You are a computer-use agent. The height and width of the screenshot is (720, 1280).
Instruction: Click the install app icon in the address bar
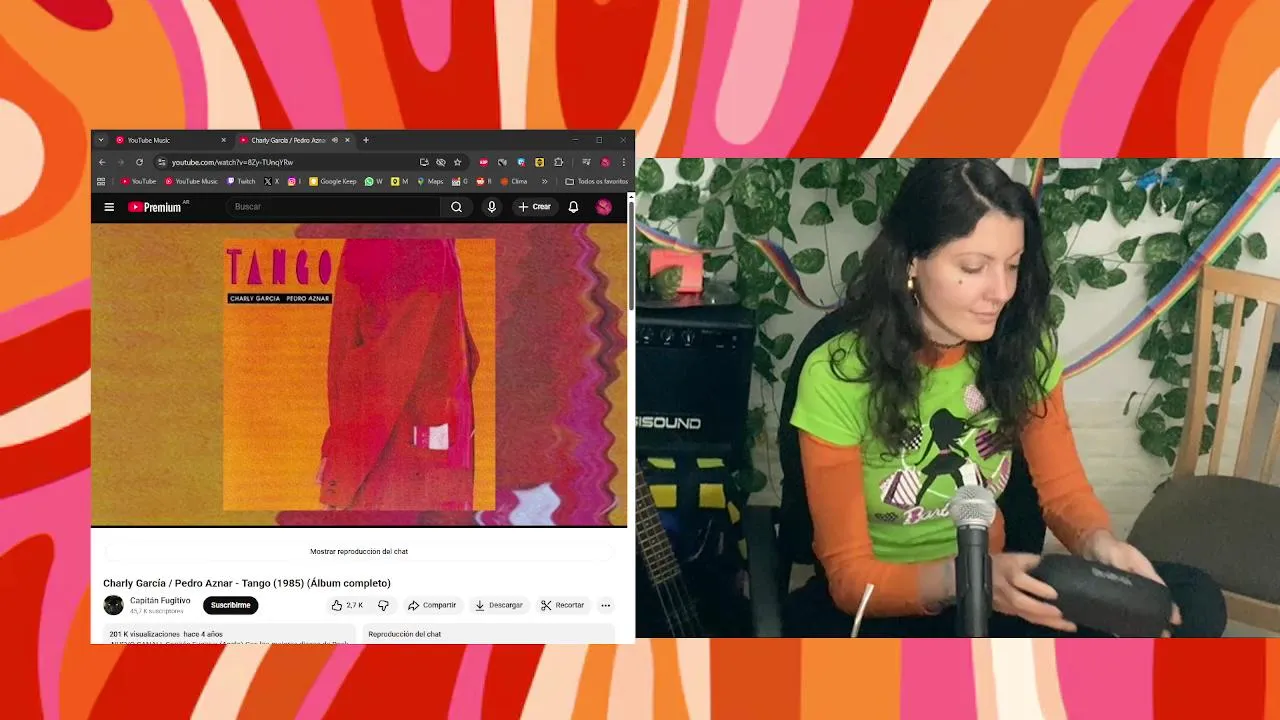coord(424,162)
